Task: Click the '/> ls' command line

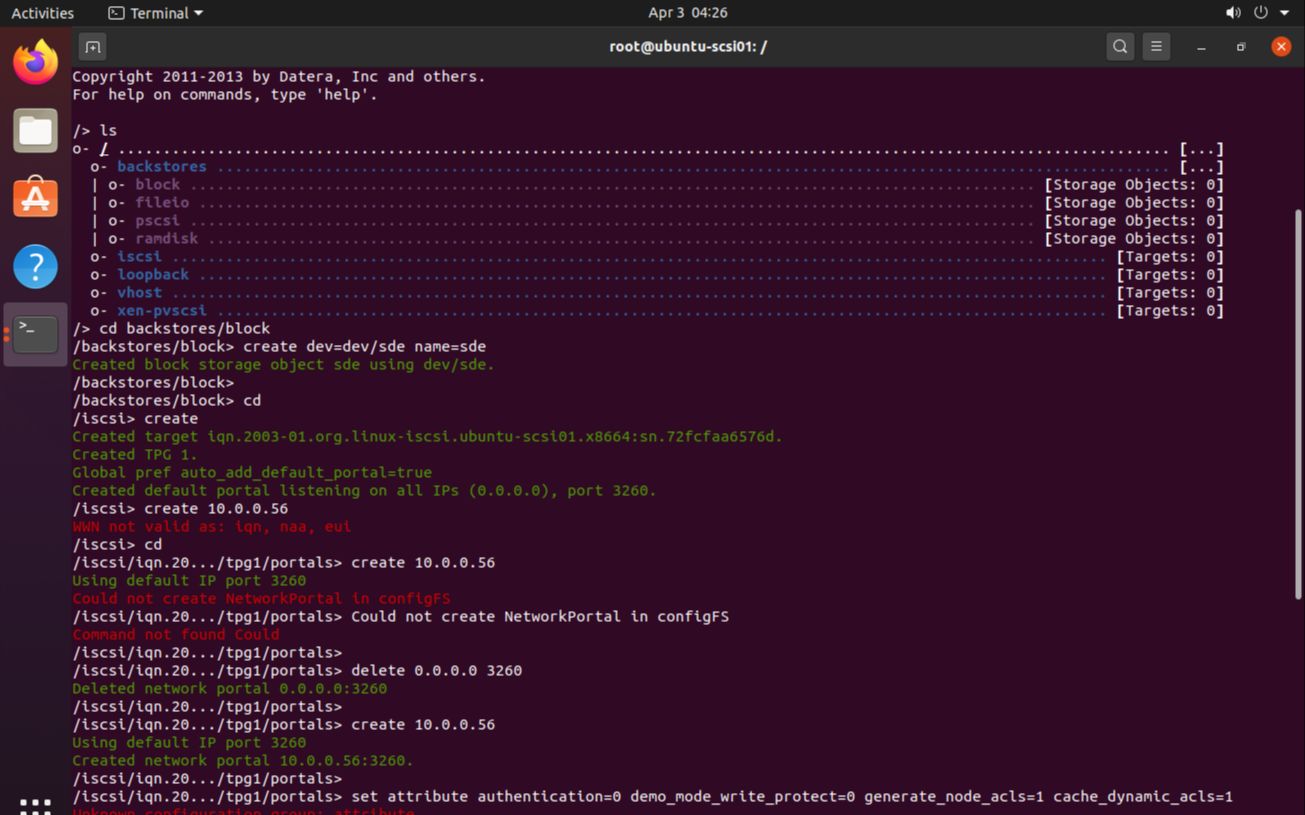Action: pyautogui.click(x=94, y=131)
